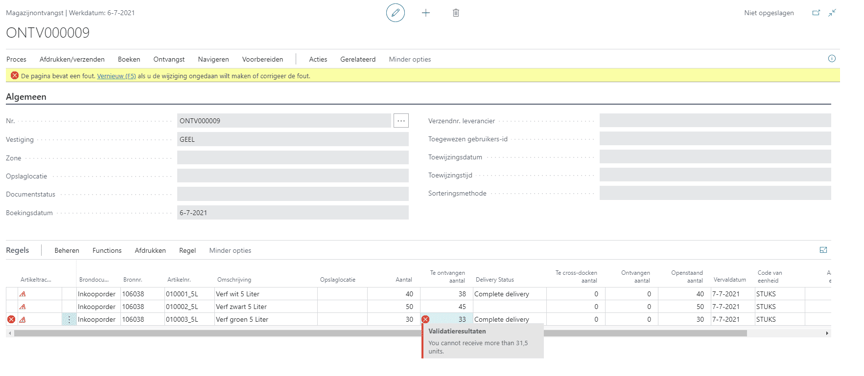
Task: Open the Acties menu
Action: point(318,59)
